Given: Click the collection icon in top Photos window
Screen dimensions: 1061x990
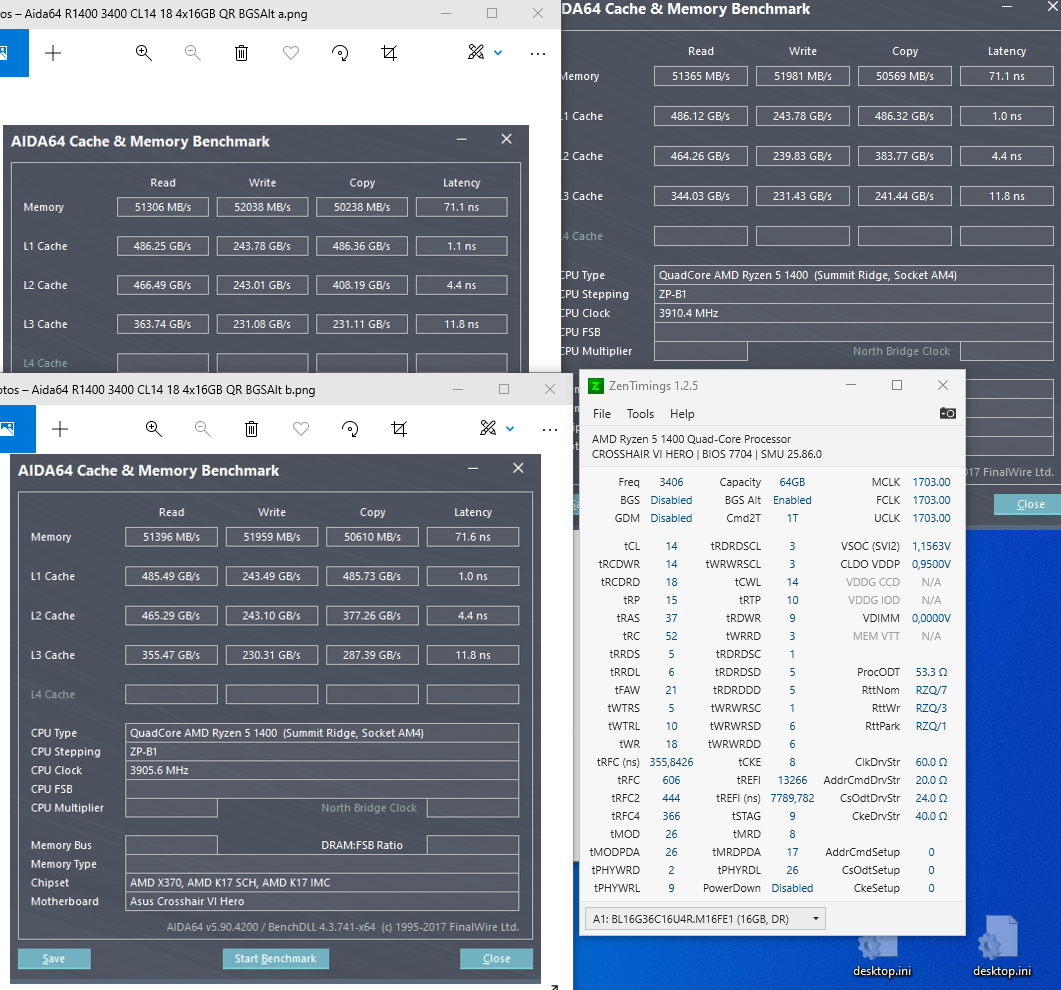Looking at the screenshot, I should pyautogui.click(x=3, y=53).
